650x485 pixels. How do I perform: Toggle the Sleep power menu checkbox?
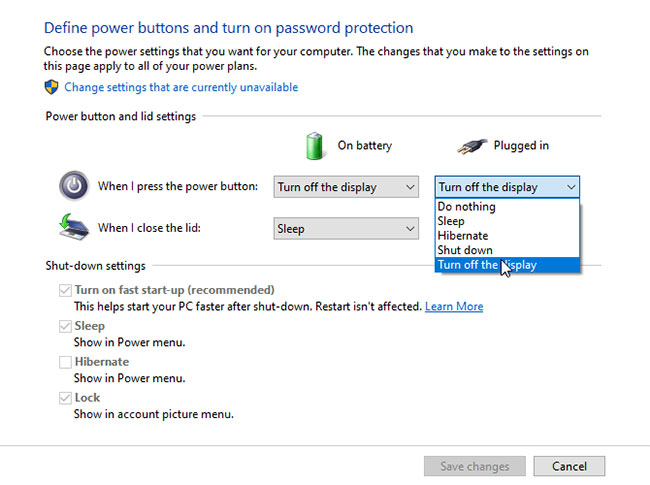coord(65,326)
